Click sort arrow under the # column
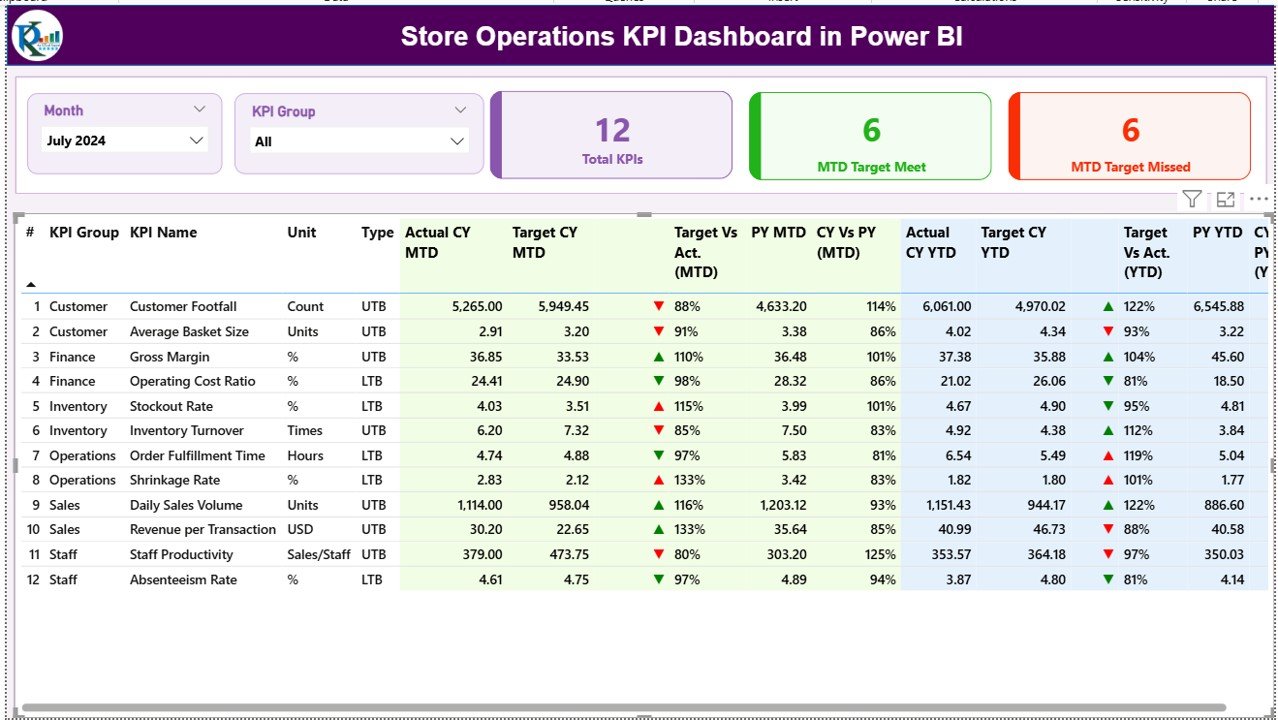This screenshot has width=1278, height=720. tap(30, 285)
